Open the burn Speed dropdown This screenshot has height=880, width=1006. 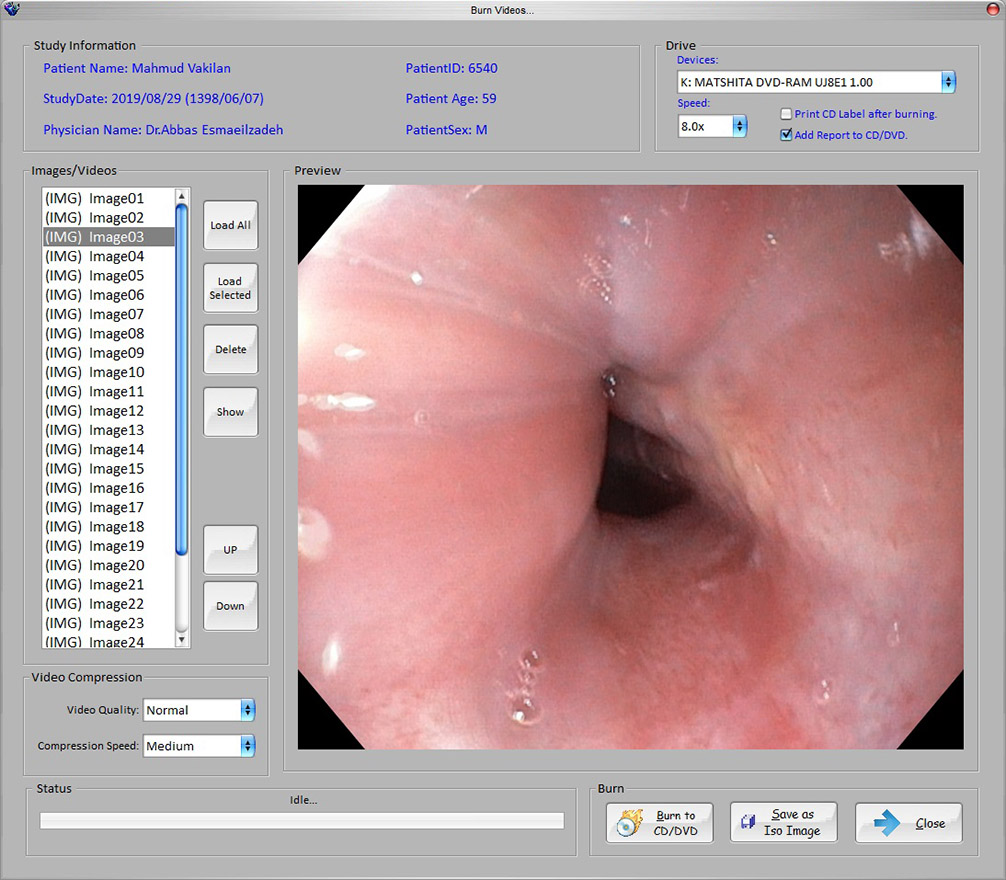click(740, 126)
